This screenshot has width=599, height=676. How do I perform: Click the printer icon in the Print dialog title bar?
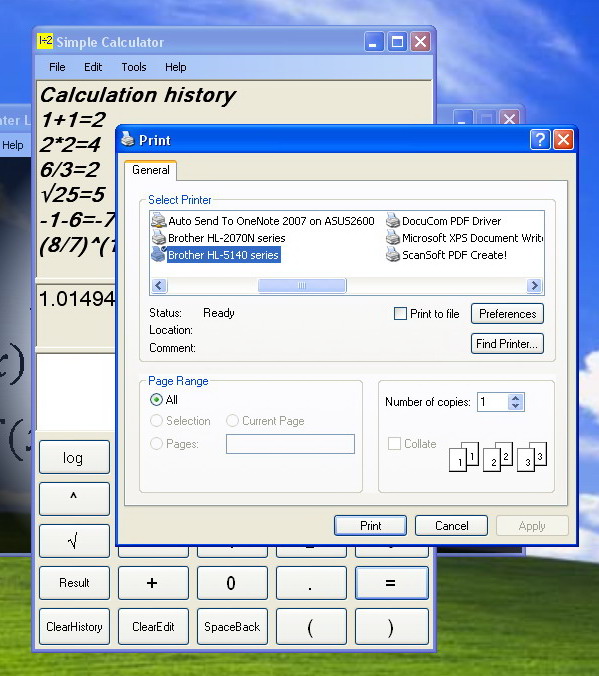coord(128,139)
